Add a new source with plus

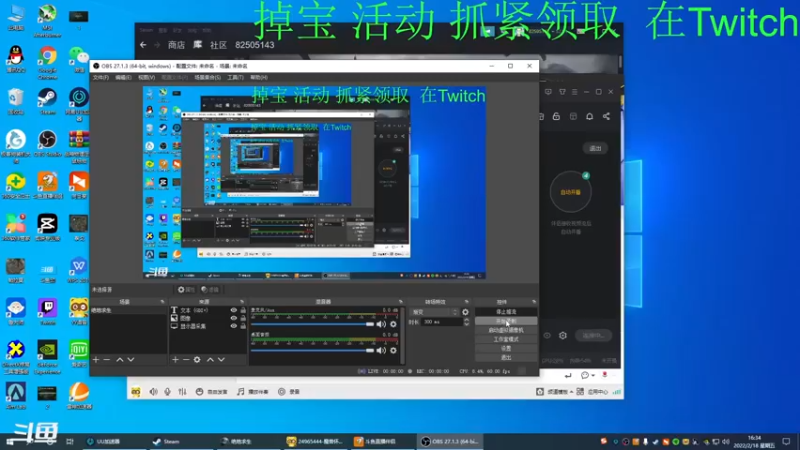coord(175,360)
